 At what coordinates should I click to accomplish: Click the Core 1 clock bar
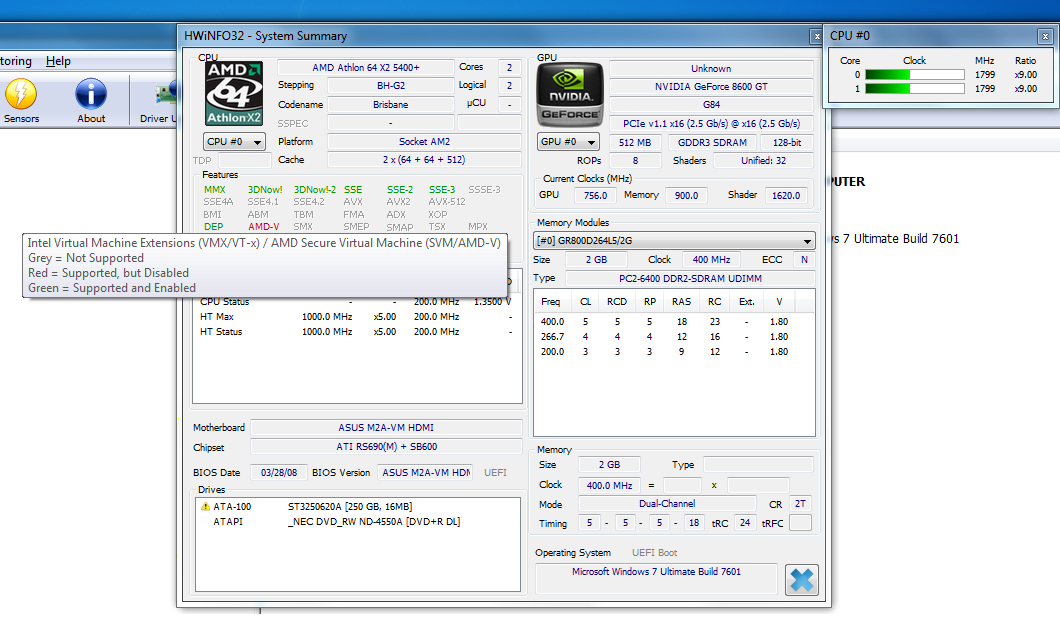pos(915,89)
